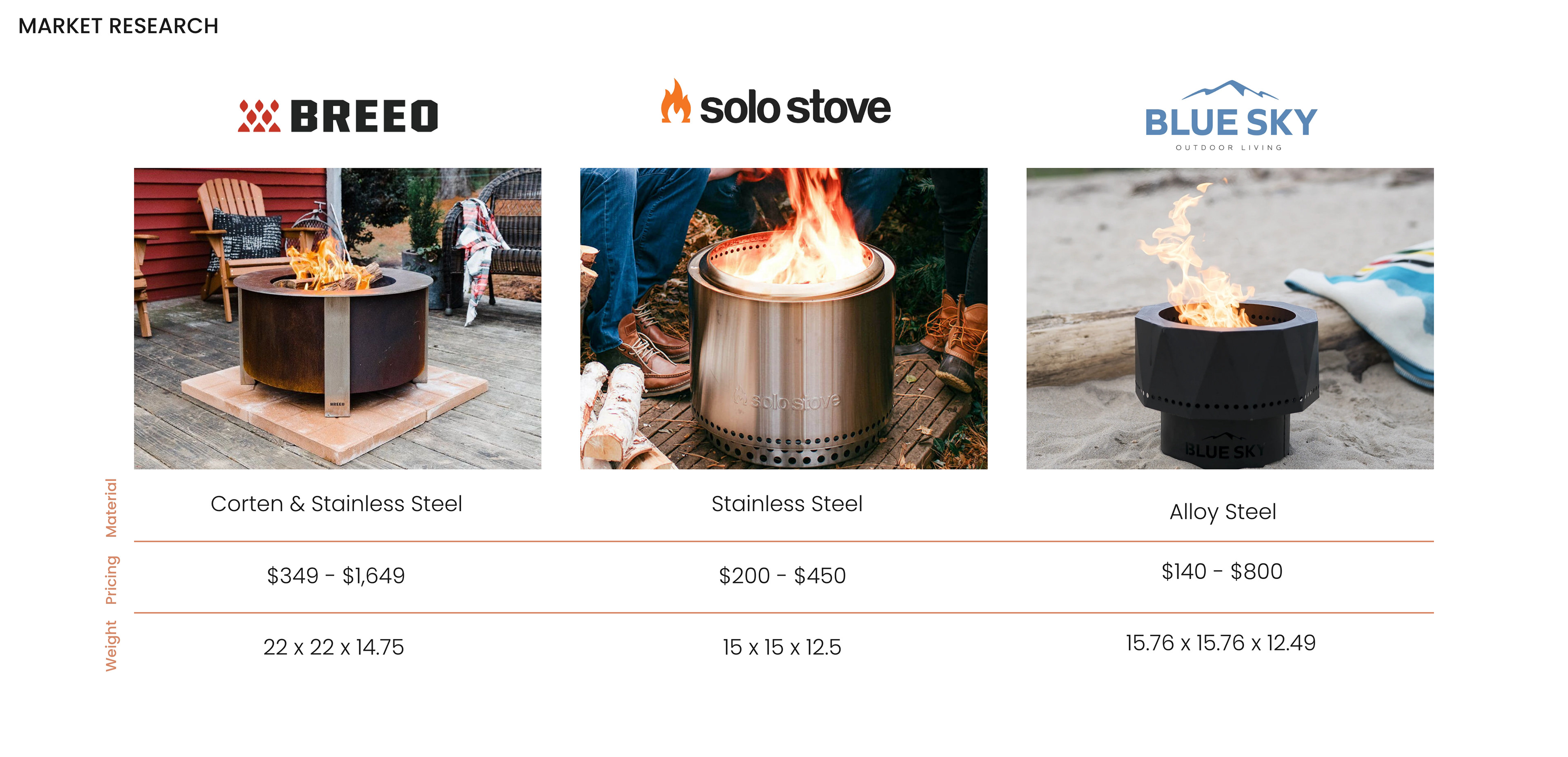Click the $349 - $1,649 price range
This screenshot has height=757, width=1568.
point(335,576)
